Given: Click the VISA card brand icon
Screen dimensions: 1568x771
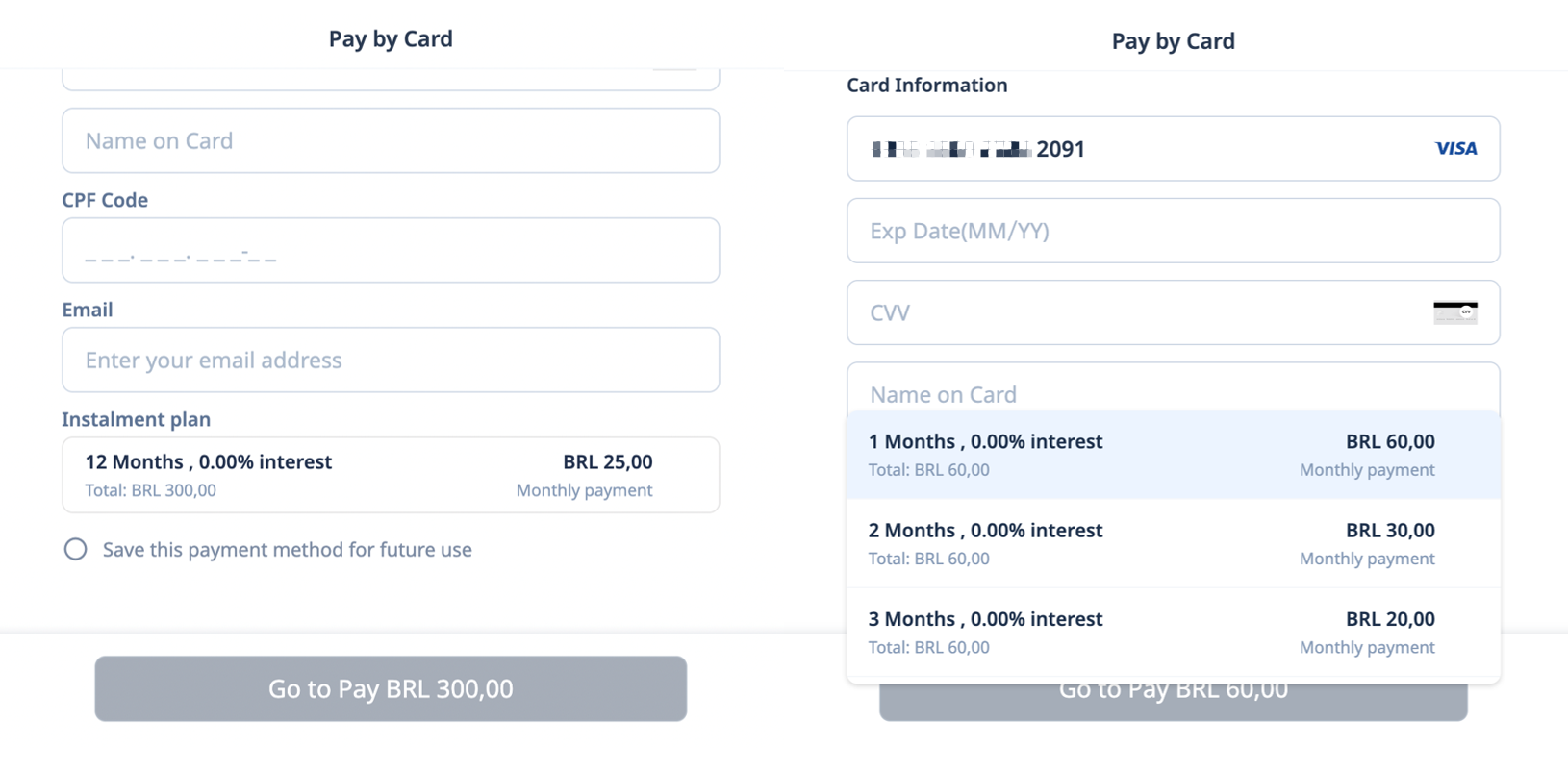Looking at the screenshot, I should point(1455,148).
